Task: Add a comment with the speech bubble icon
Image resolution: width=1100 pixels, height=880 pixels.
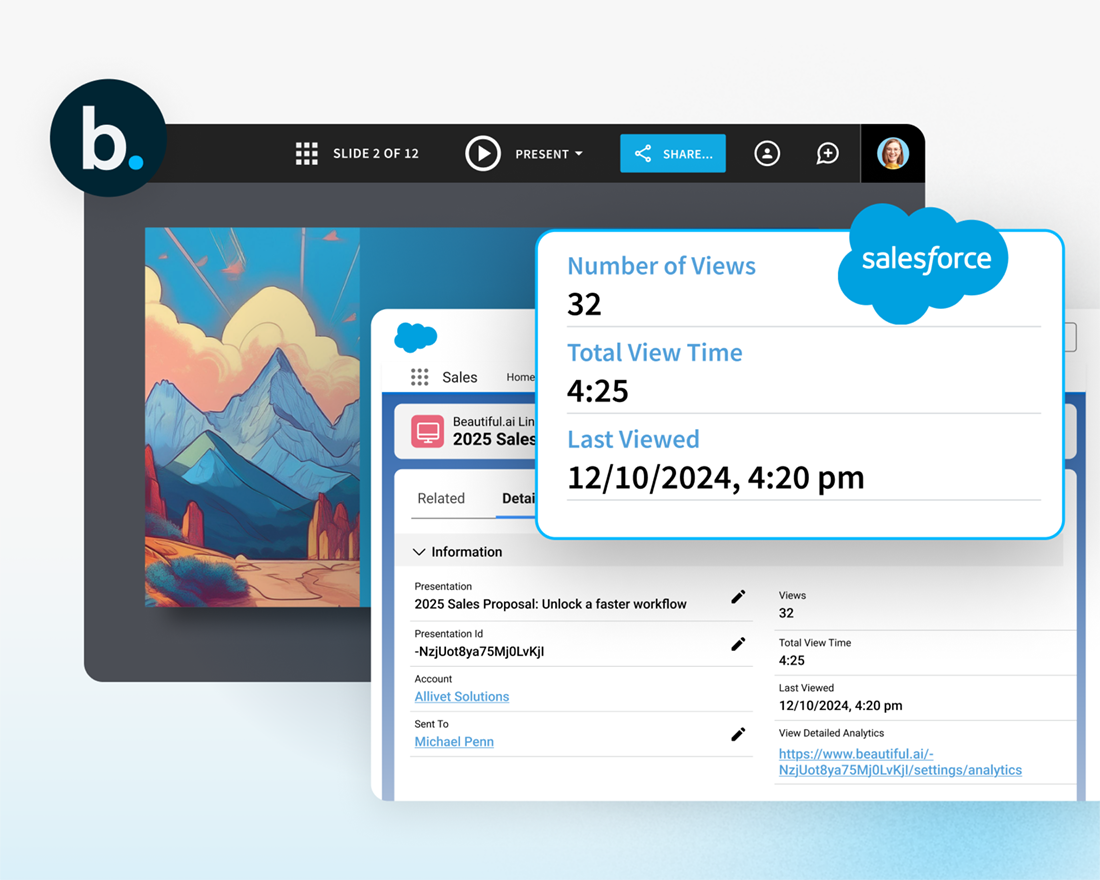Action: pyautogui.click(x=827, y=154)
